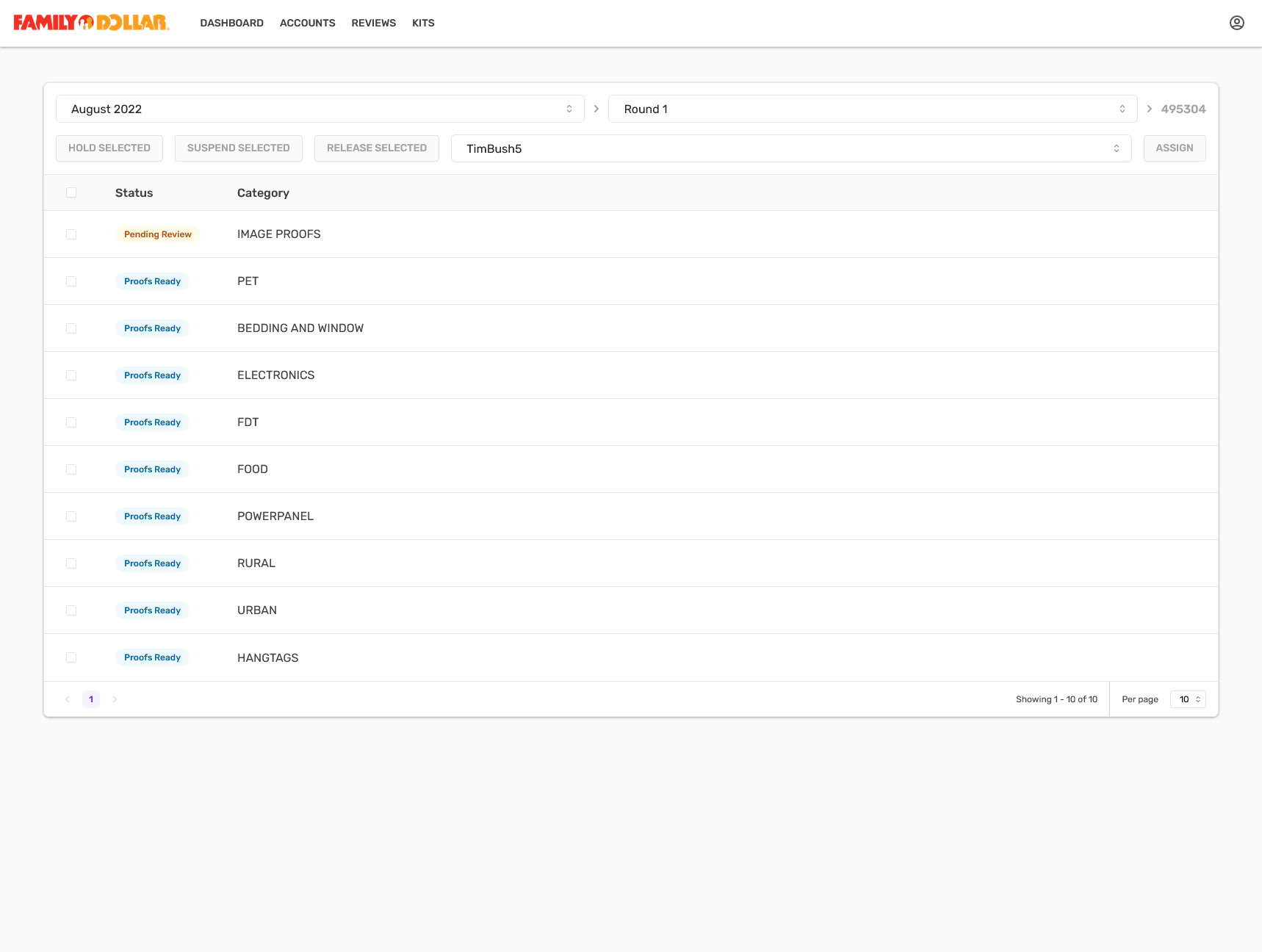1262x952 pixels.
Task: Click Proofs Ready badge in URBAN row
Action: pyautogui.click(x=152, y=610)
